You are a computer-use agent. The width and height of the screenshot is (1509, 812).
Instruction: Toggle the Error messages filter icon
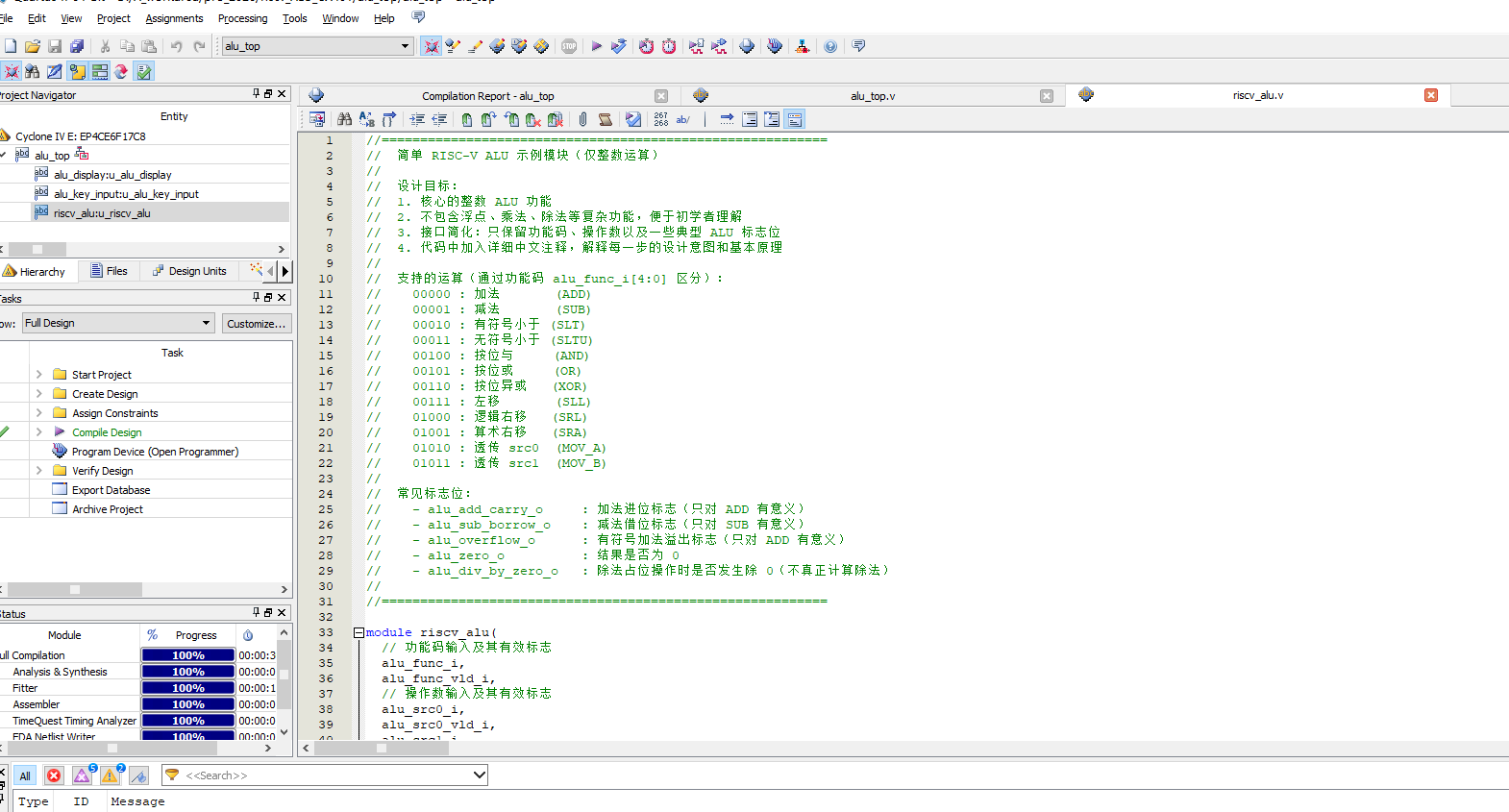point(54,775)
